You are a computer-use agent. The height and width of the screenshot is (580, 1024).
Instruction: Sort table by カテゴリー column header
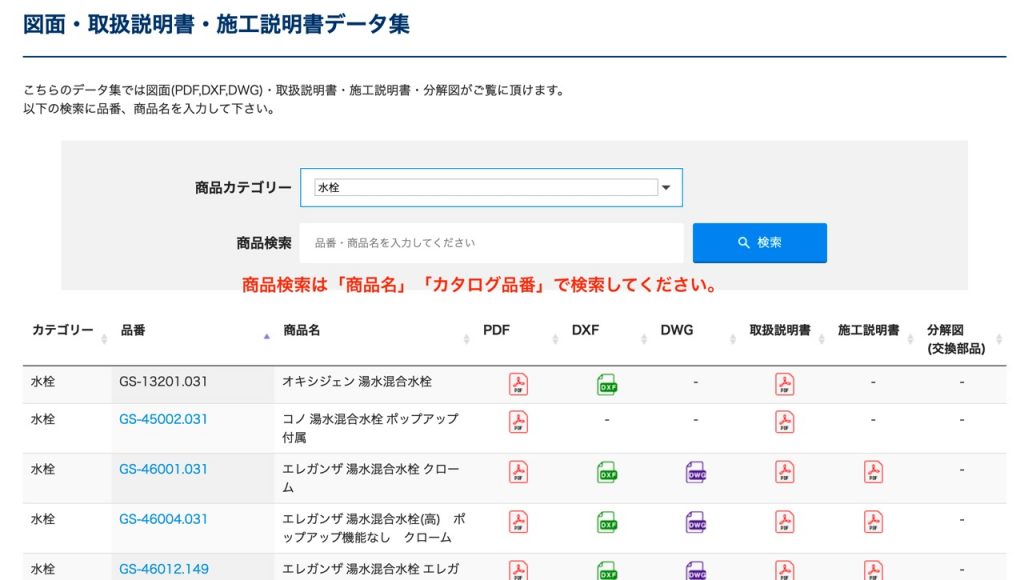62,330
